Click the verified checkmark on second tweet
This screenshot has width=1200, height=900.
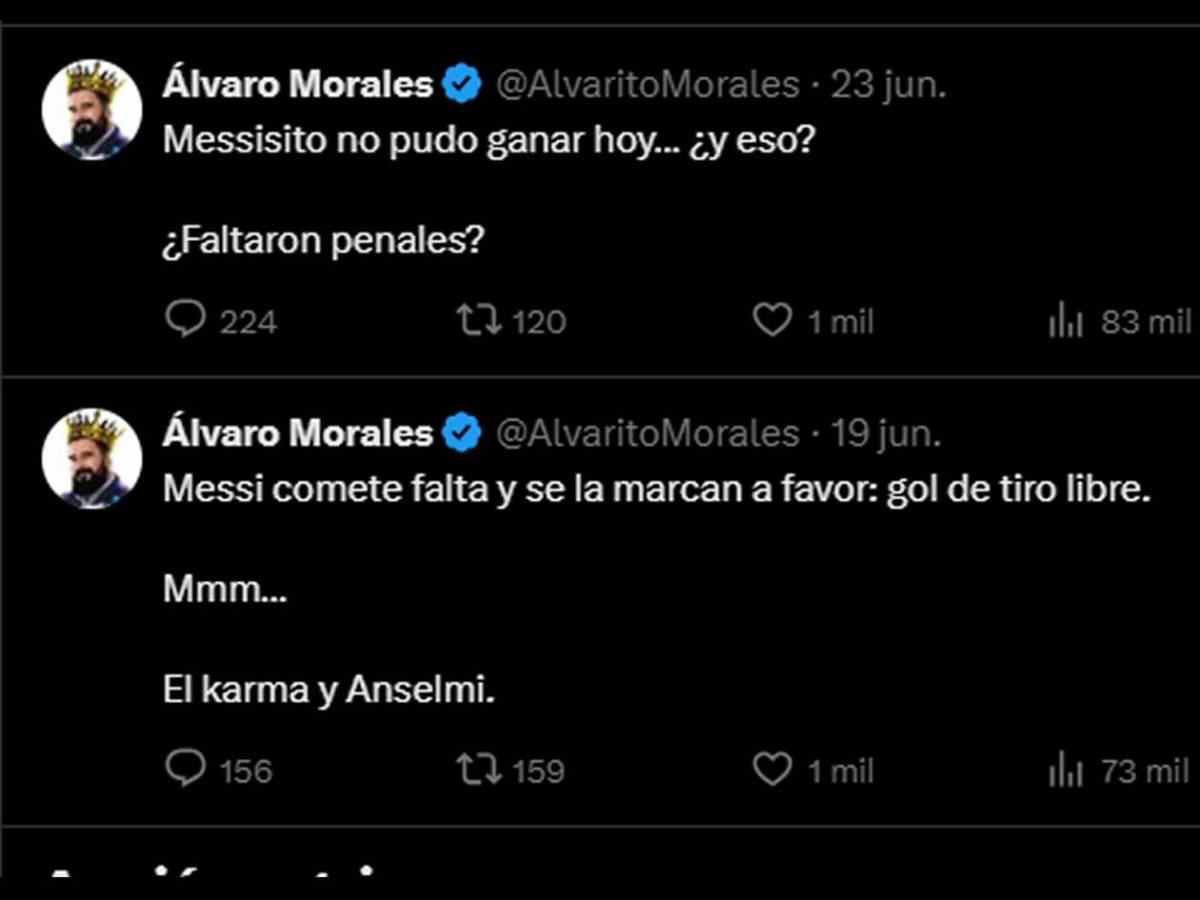click(460, 432)
